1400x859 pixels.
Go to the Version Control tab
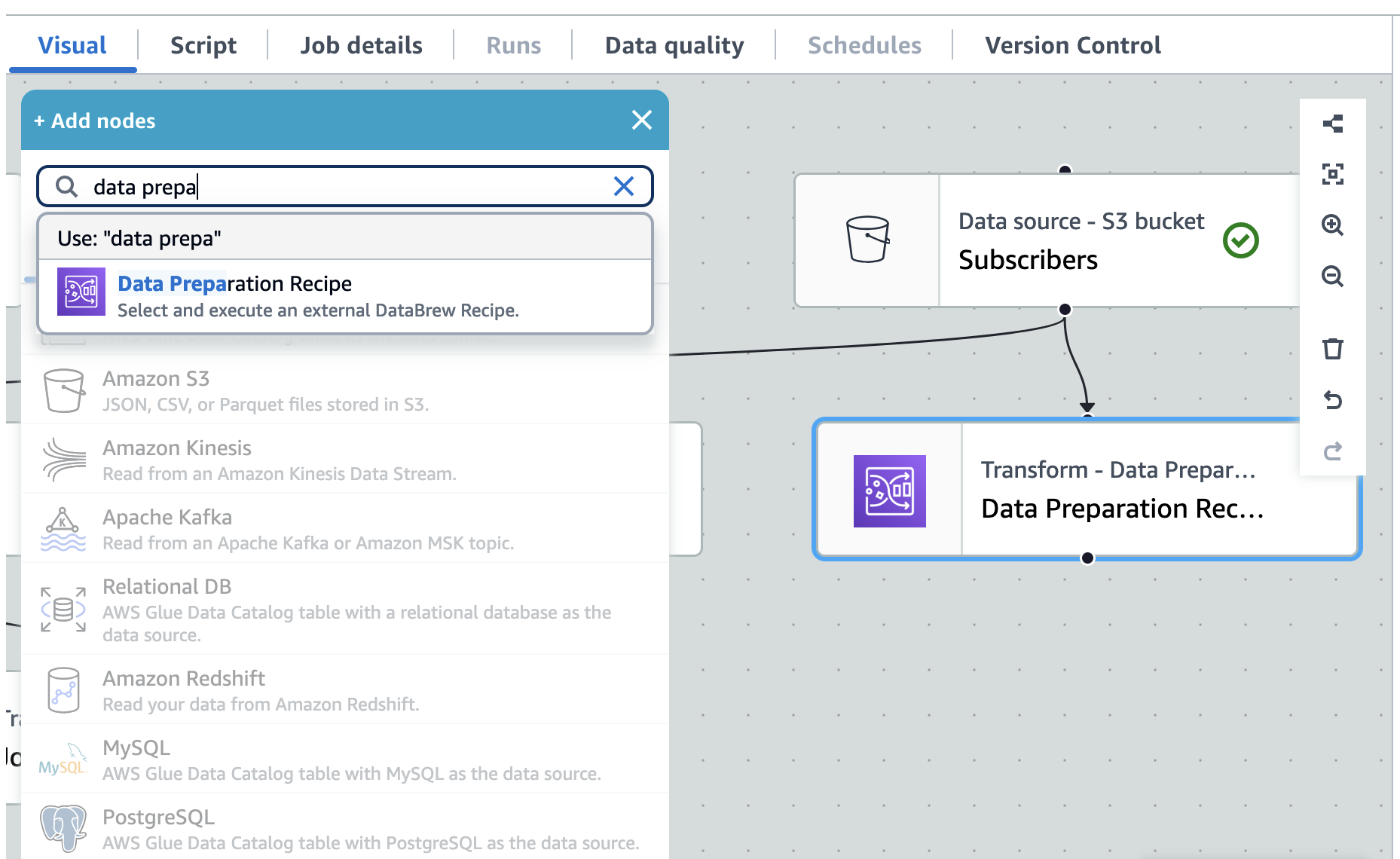click(1072, 46)
